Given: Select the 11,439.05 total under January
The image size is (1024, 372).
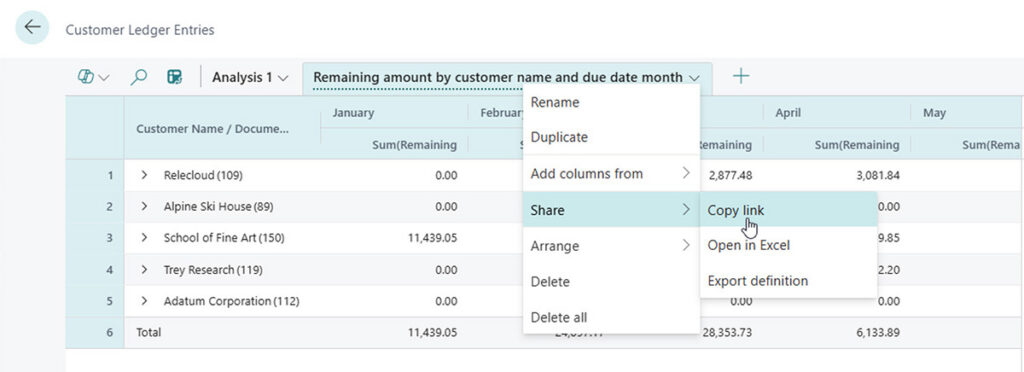Looking at the screenshot, I should click(x=394, y=332).
